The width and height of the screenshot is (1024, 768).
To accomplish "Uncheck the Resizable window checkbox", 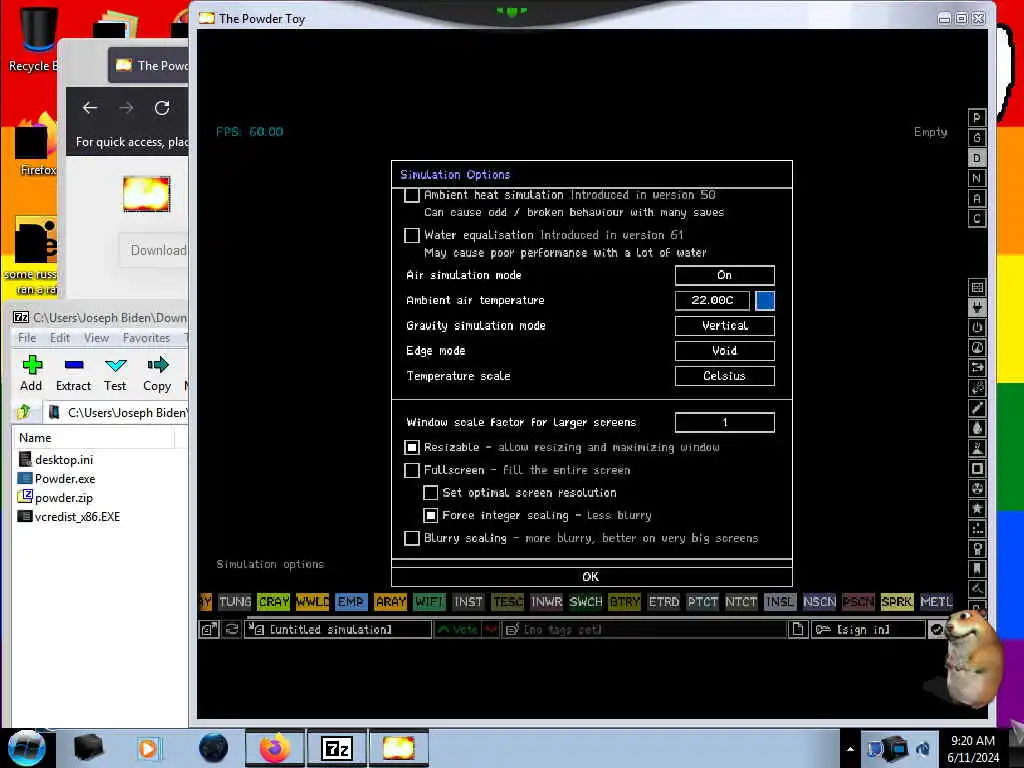I will click(411, 447).
